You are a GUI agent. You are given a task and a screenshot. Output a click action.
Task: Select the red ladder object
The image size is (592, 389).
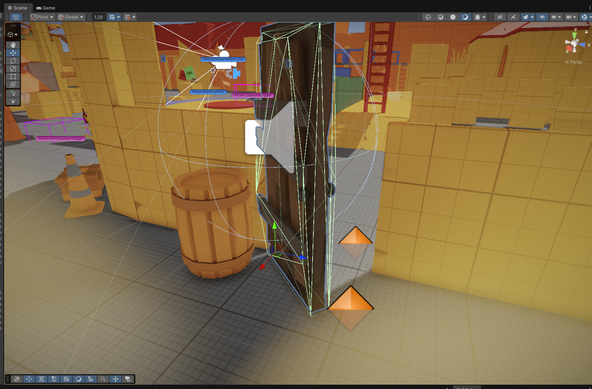coord(379,66)
